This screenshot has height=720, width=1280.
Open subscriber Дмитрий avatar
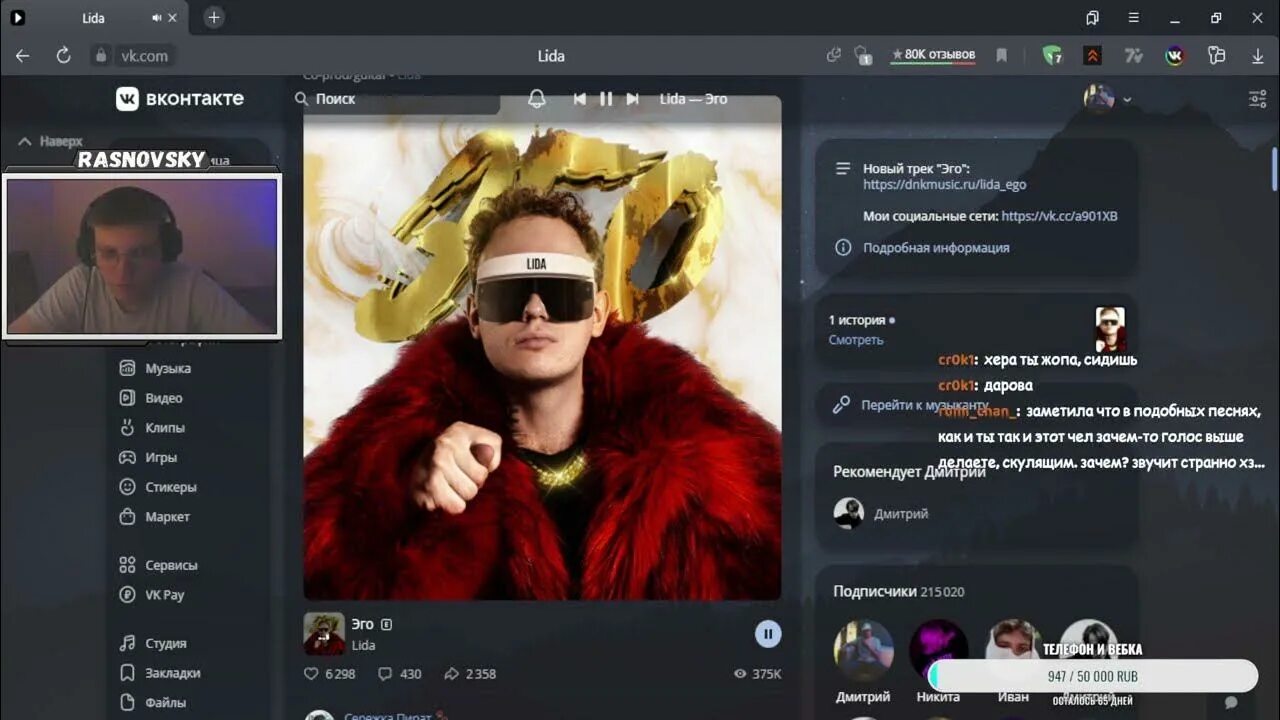pos(863,650)
